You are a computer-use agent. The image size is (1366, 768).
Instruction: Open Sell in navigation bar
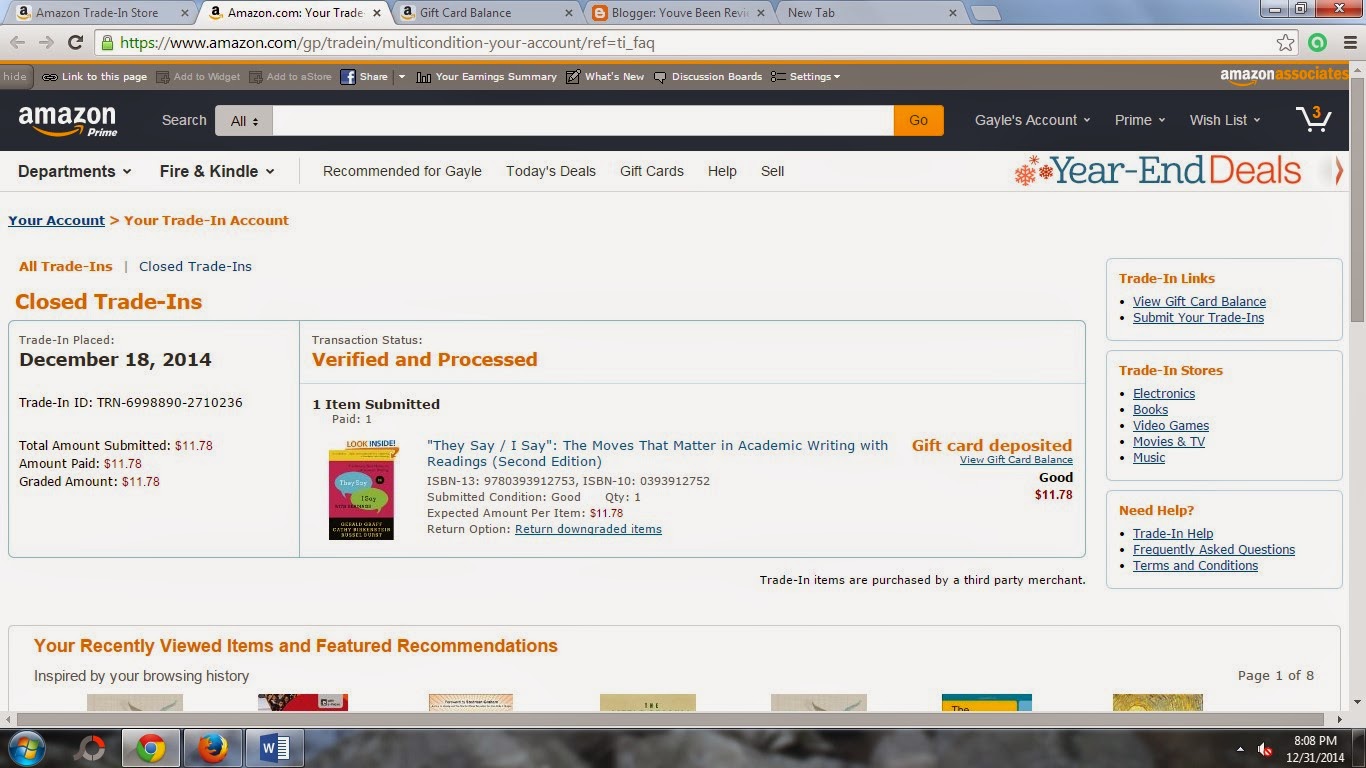pos(772,171)
